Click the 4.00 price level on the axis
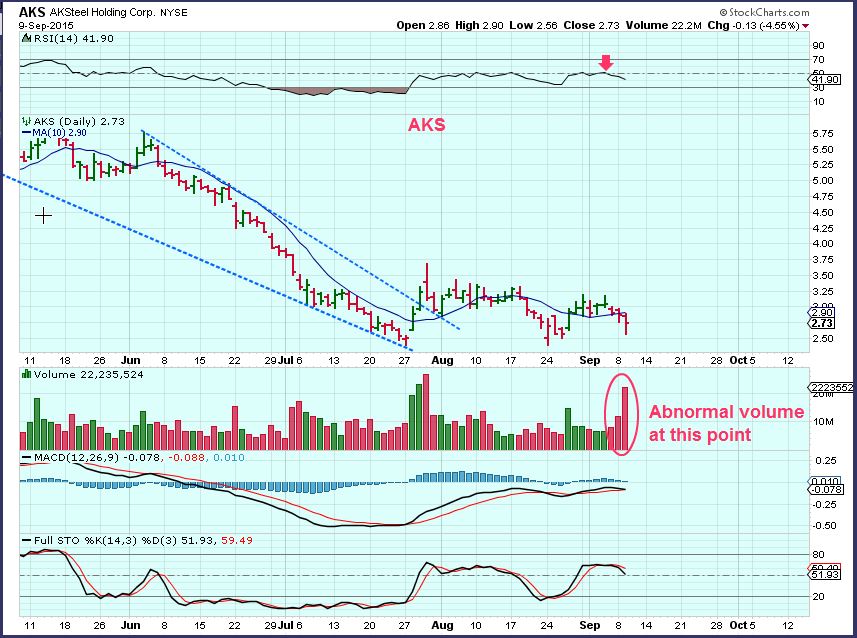This screenshot has width=857, height=638. tap(823, 244)
